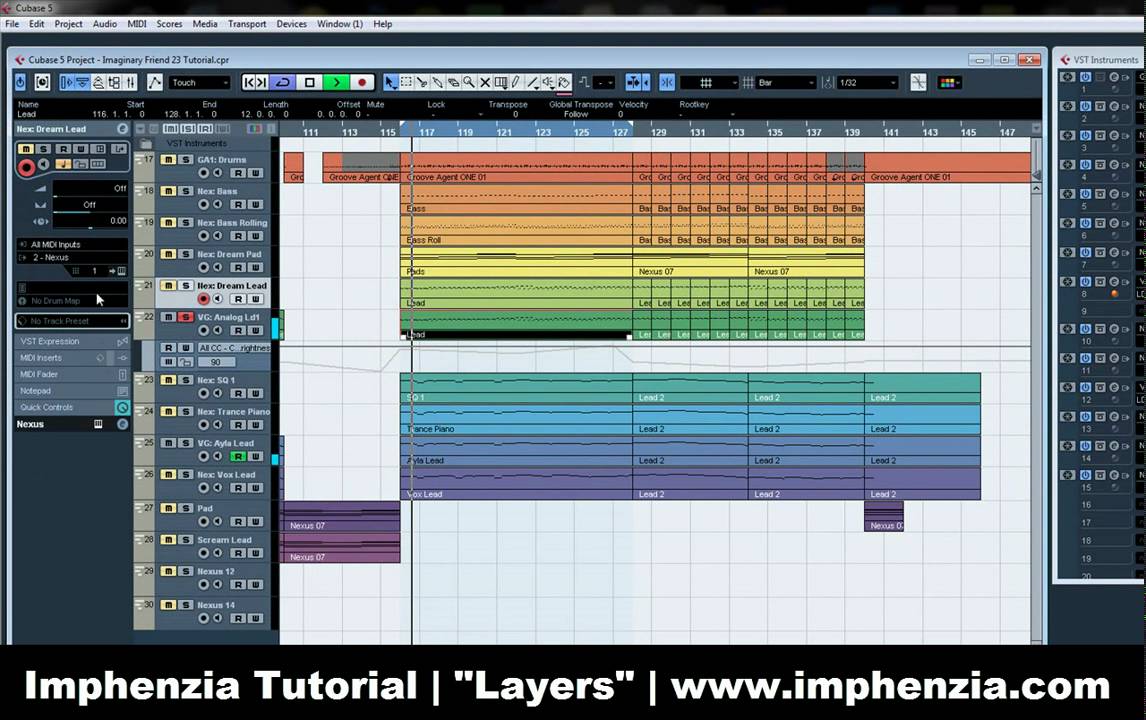
Task: Open the Project menu
Action: point(69,24)
